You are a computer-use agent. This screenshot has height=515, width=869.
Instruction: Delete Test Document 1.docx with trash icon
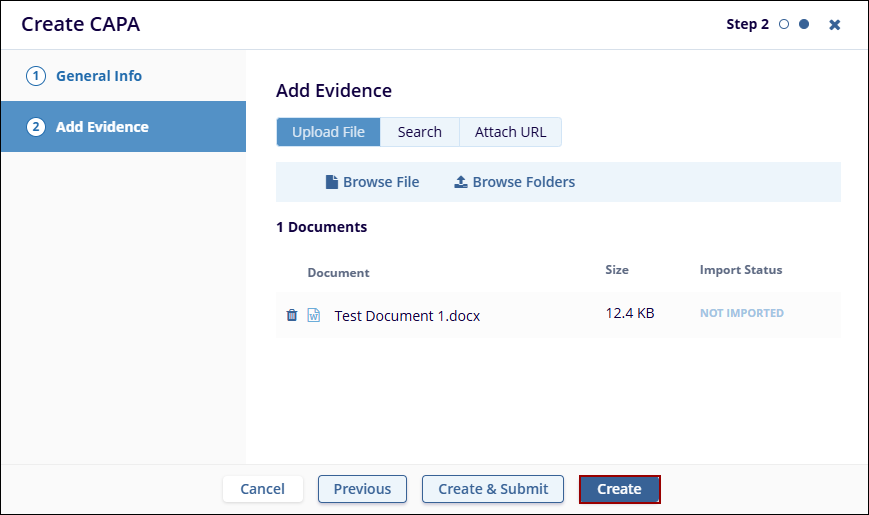click(292, 315)
